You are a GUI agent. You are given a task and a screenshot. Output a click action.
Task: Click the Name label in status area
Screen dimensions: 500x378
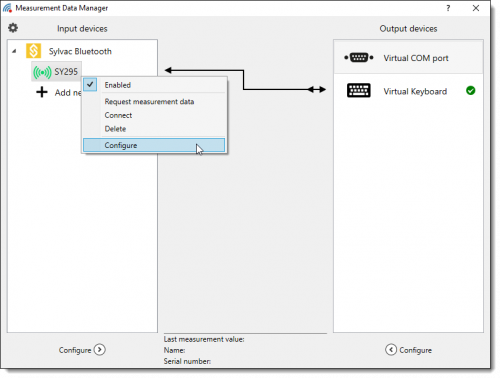click(x=174, y=350)
